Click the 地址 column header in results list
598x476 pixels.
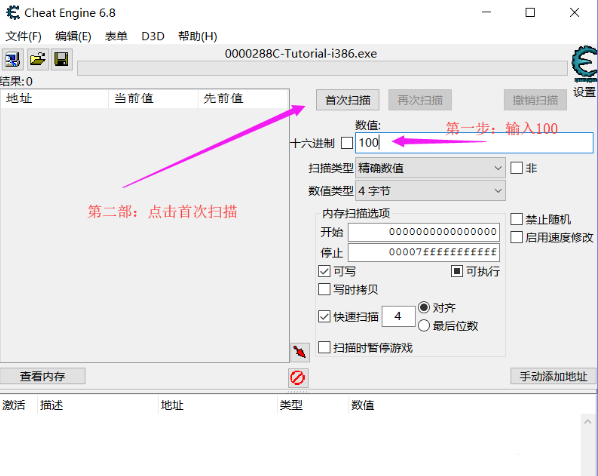55,99
